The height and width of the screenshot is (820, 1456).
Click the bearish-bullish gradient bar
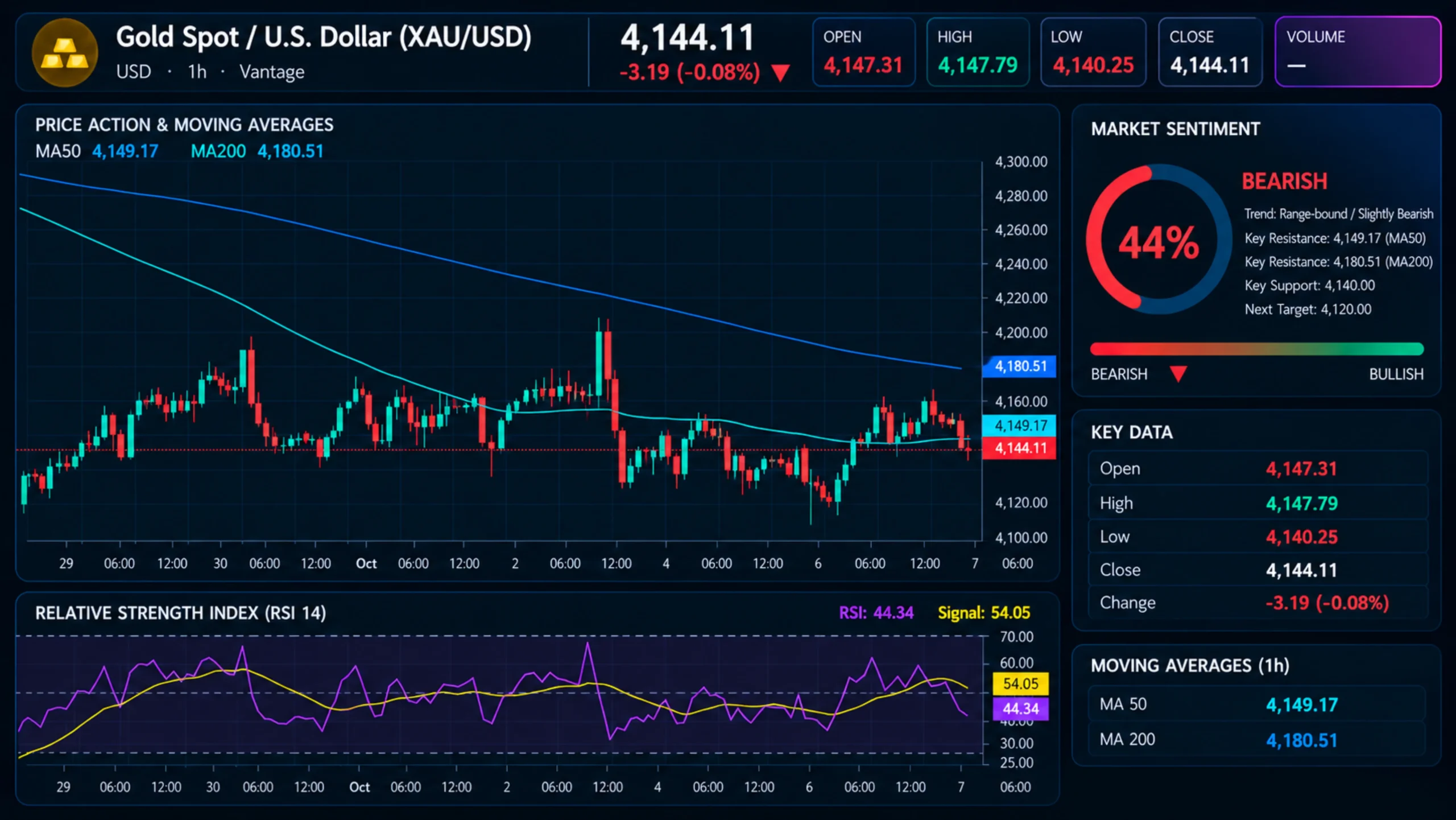[1257, 349]
